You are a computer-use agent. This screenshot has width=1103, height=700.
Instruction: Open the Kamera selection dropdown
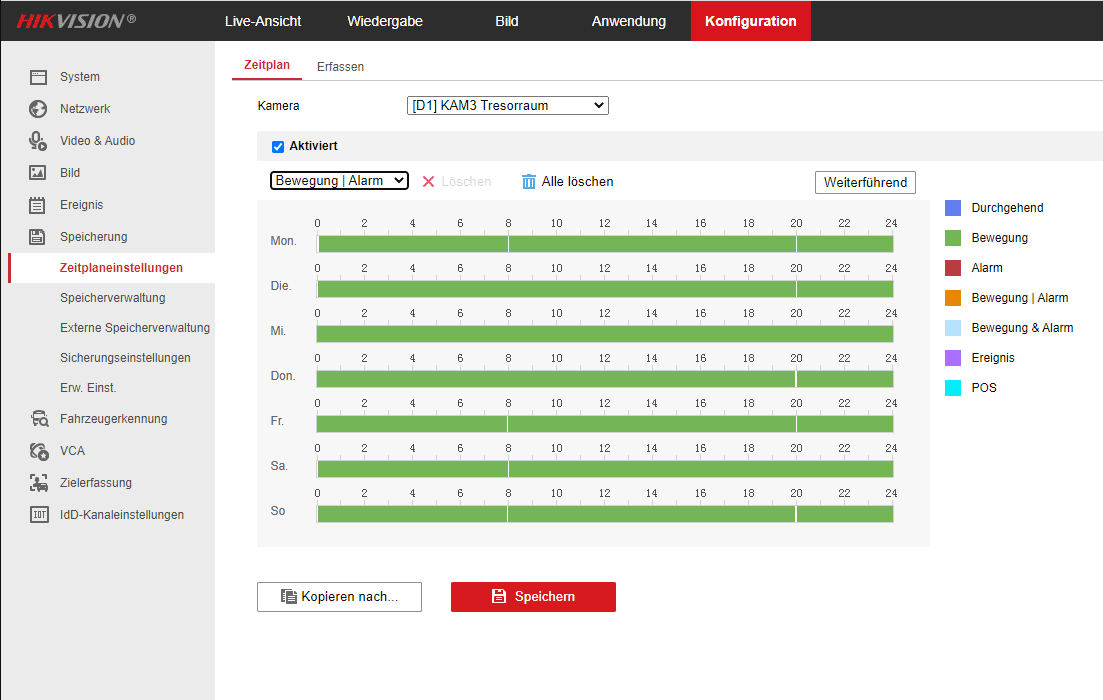508,105
